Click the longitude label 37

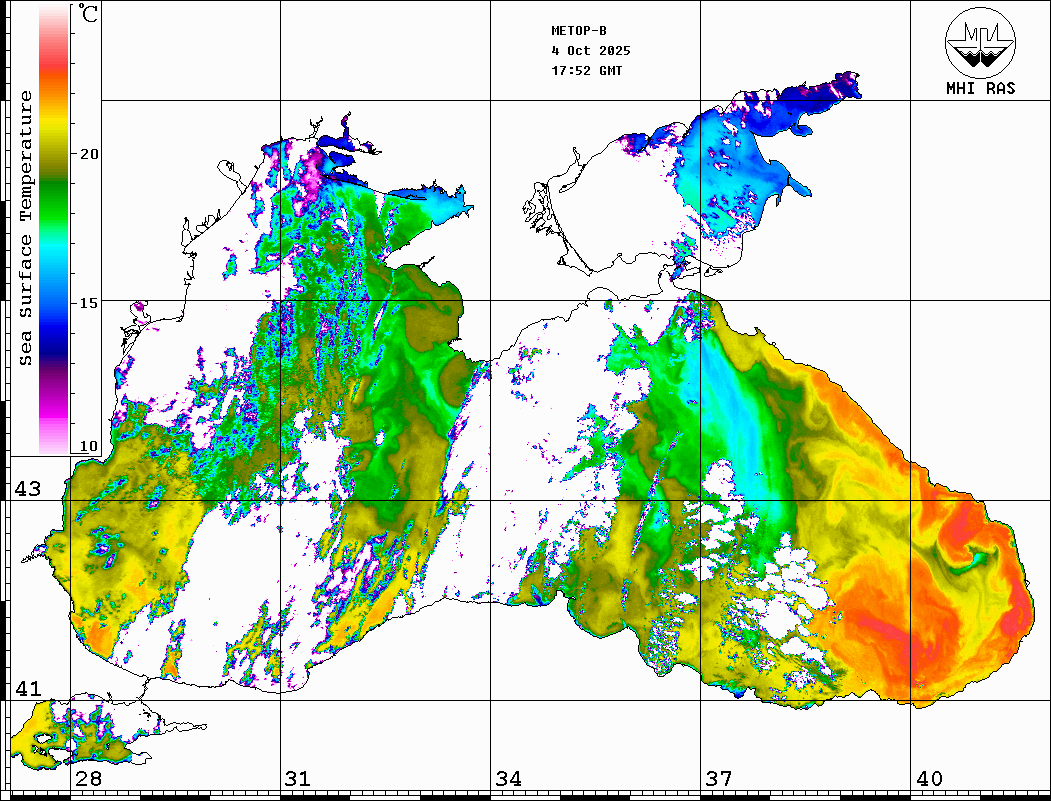pyautogui.click(x=718, y=779)
